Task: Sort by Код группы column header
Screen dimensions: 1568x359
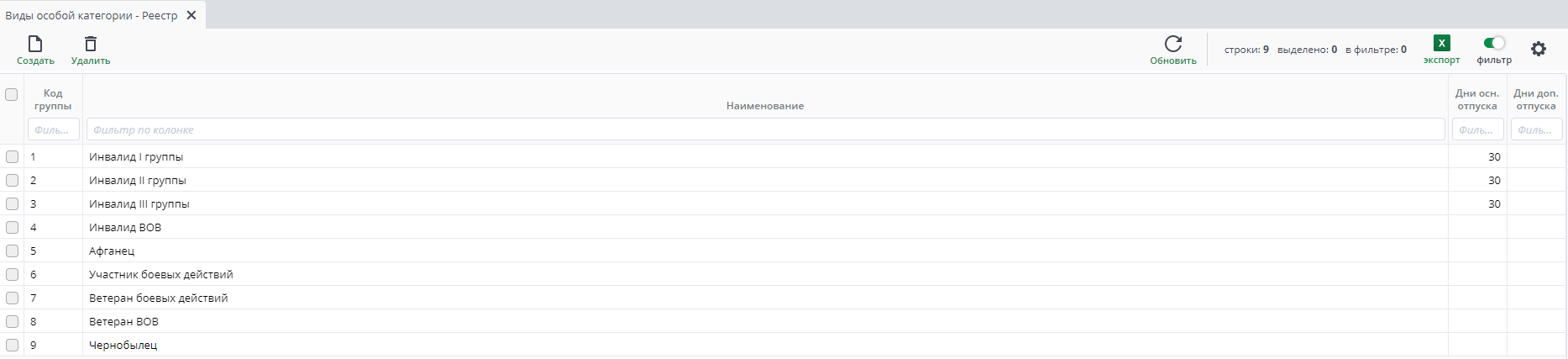Action: point(53,99)
